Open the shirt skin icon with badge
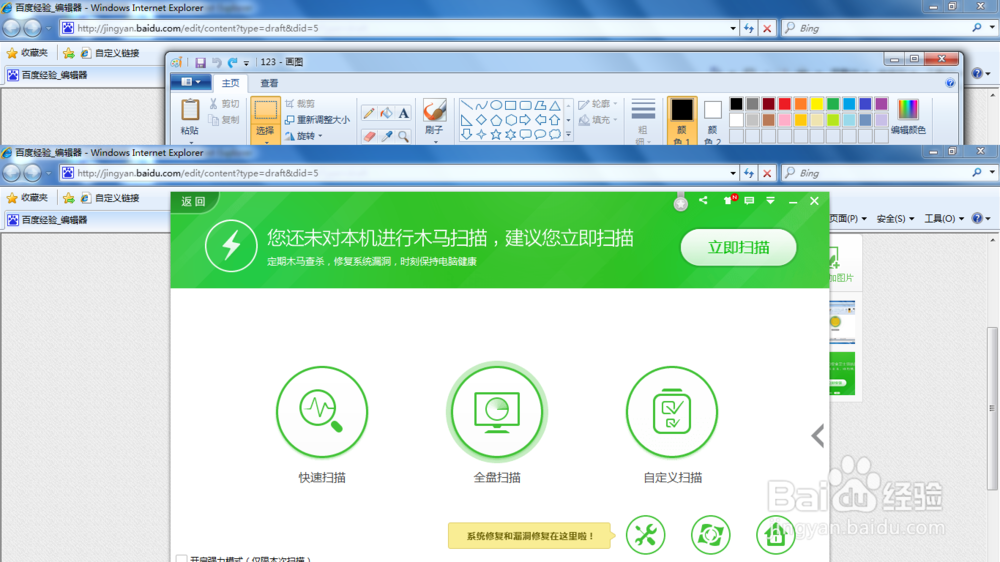 point(730,200)
